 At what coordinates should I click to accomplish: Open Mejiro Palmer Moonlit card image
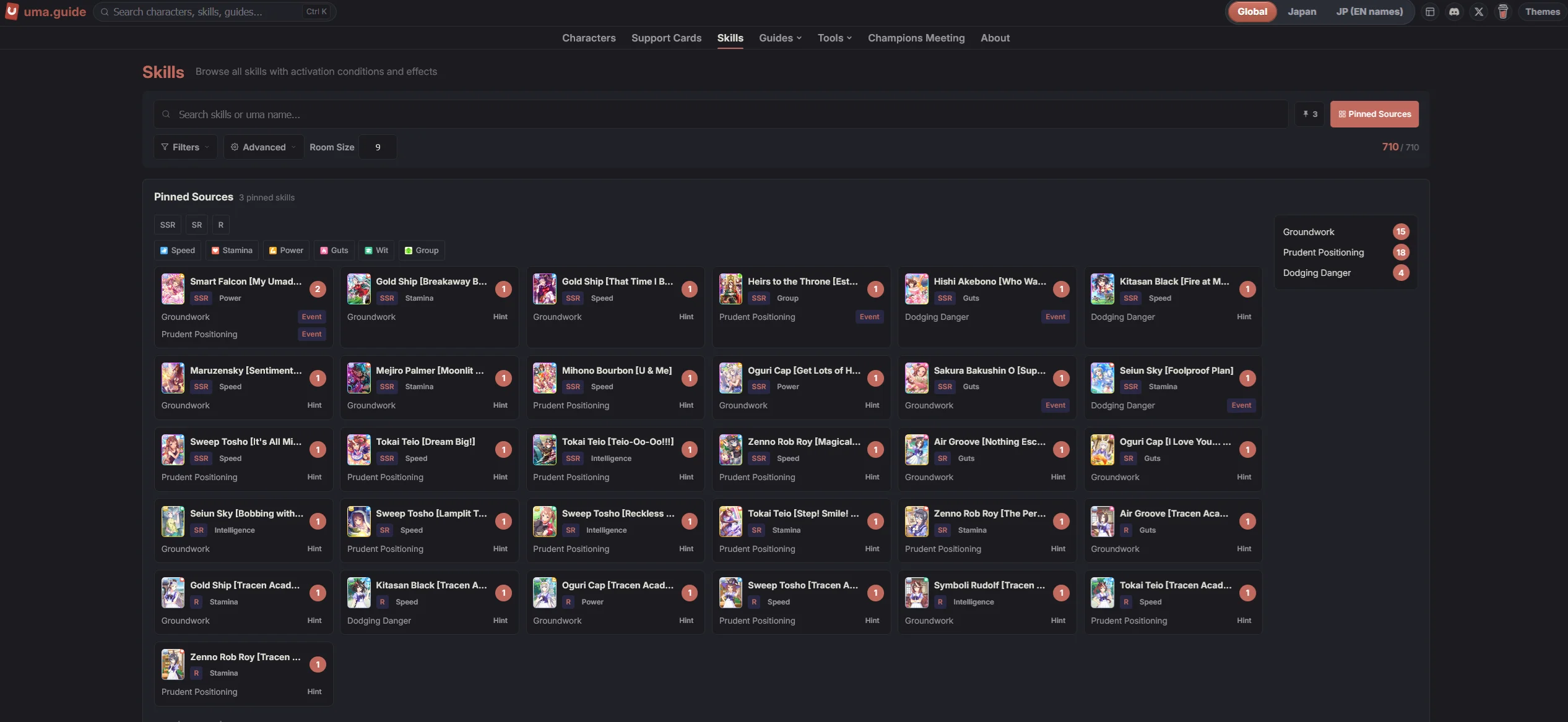(x=358, y=378)
